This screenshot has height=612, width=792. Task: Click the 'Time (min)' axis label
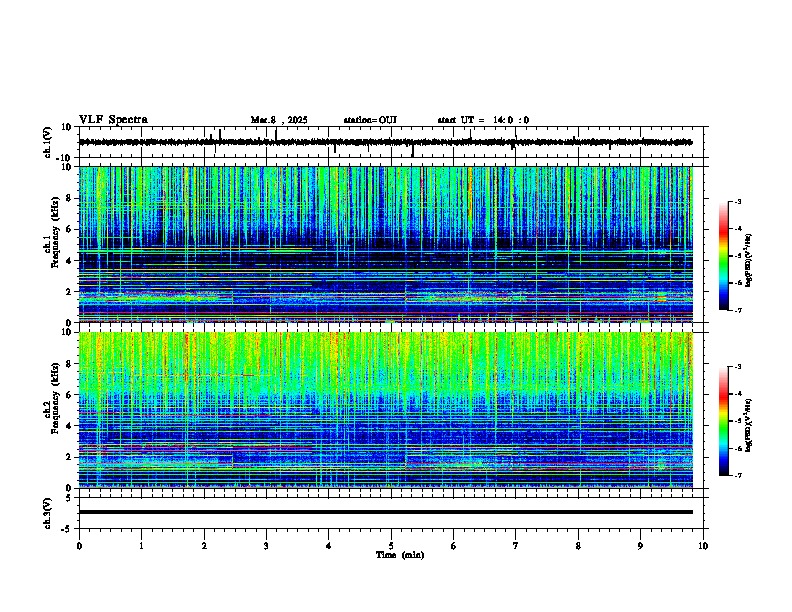click(400, 555)
